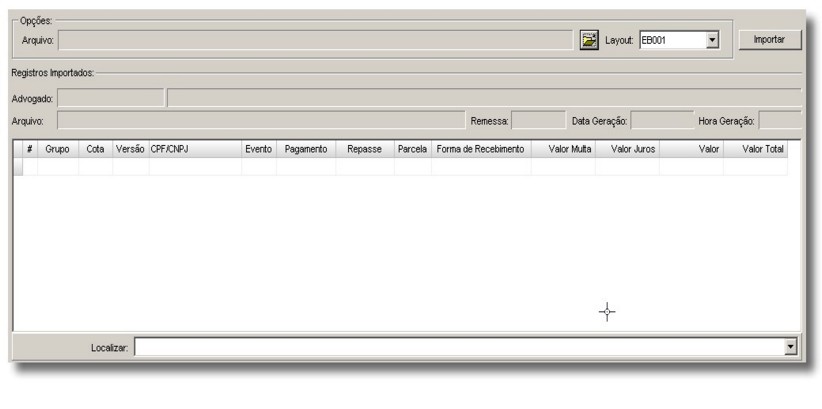Sort by the # column header
Image resolution: width=822 pixels, height=409 pixels.
30,149
